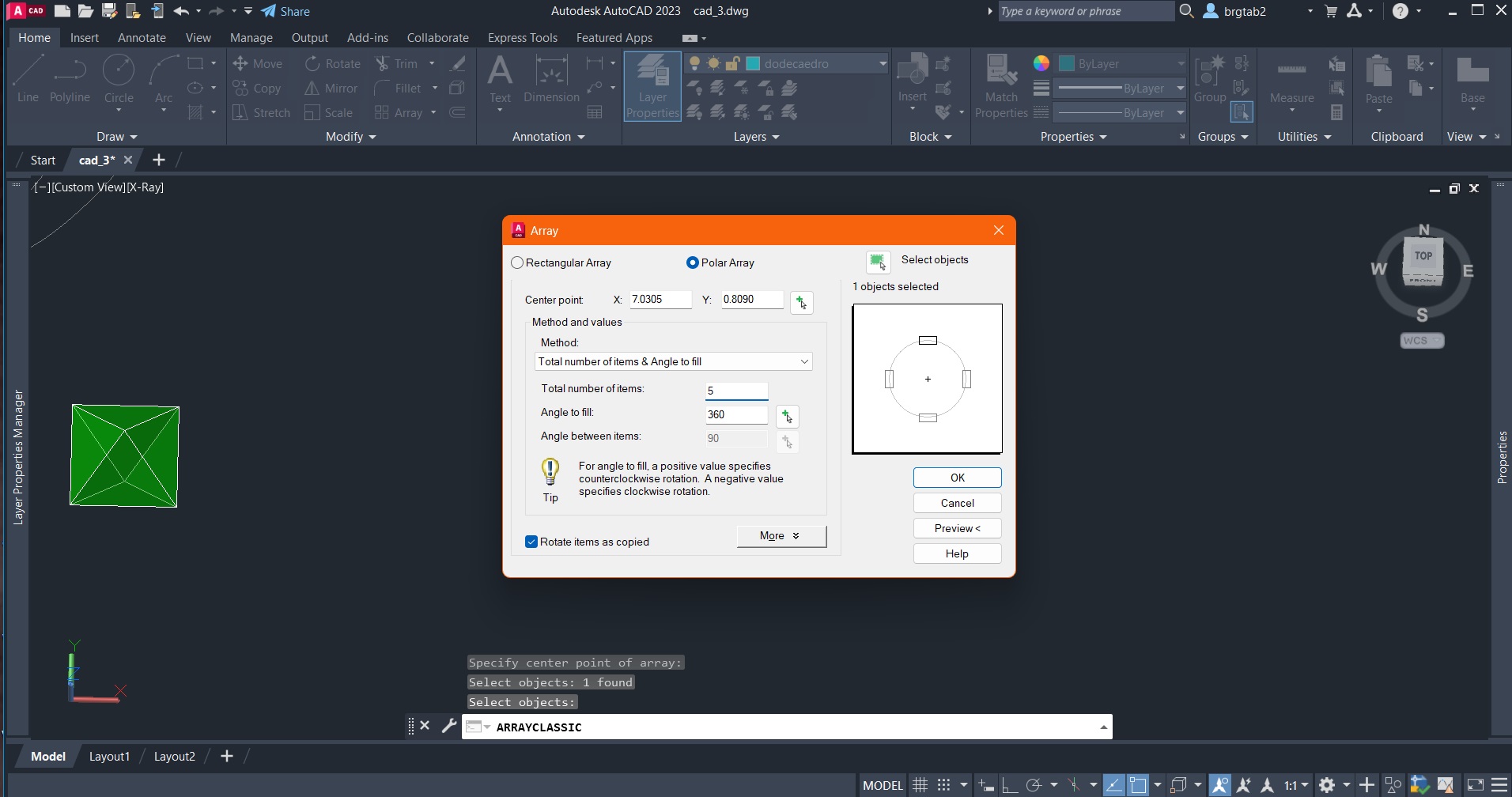Click the Share link
Image resolution: width=1512 pixels, height=797 pixels.
click(x=285, y=11)
